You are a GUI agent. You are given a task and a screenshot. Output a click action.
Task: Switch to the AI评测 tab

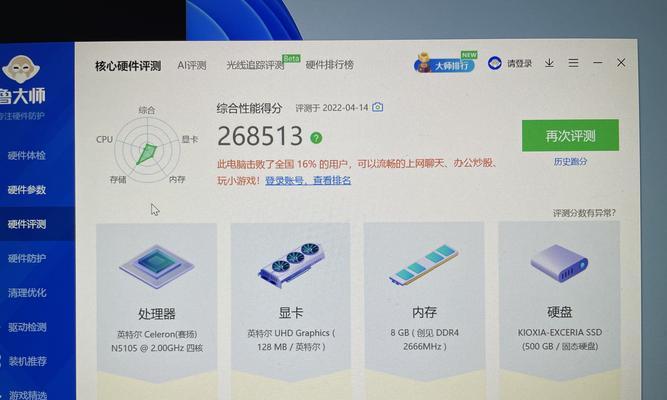coord(192,65)
